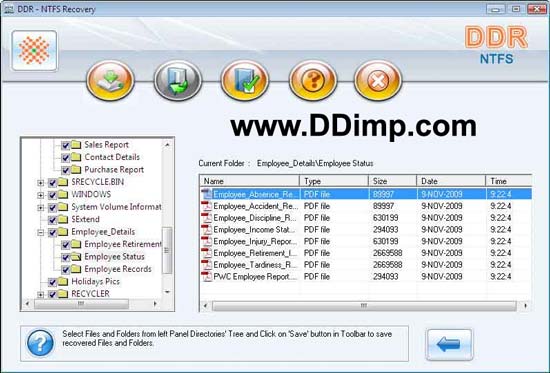Select the Employee_Discipline_R... PDF file row

click(365, 218)
